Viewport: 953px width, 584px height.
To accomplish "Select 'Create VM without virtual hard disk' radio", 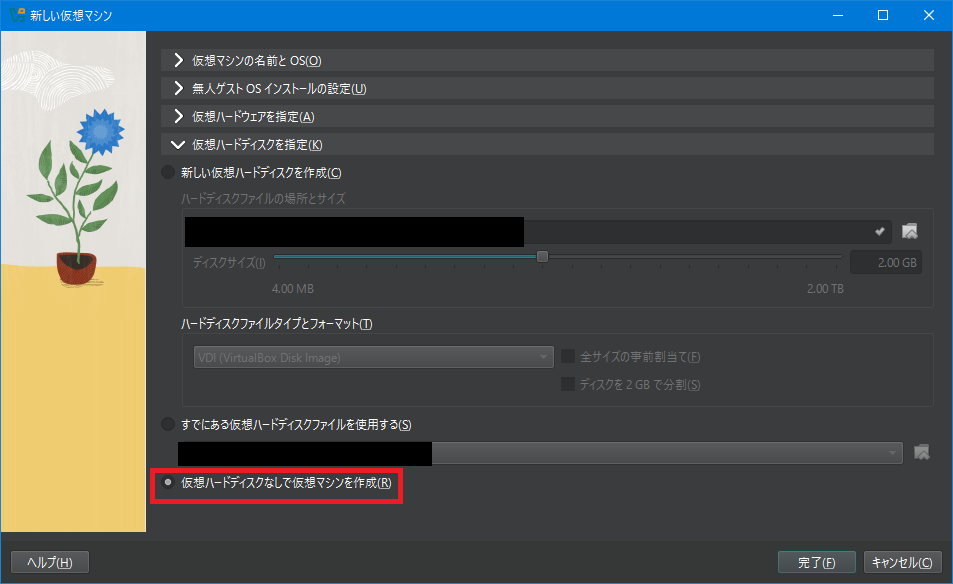I will [168, 483].
